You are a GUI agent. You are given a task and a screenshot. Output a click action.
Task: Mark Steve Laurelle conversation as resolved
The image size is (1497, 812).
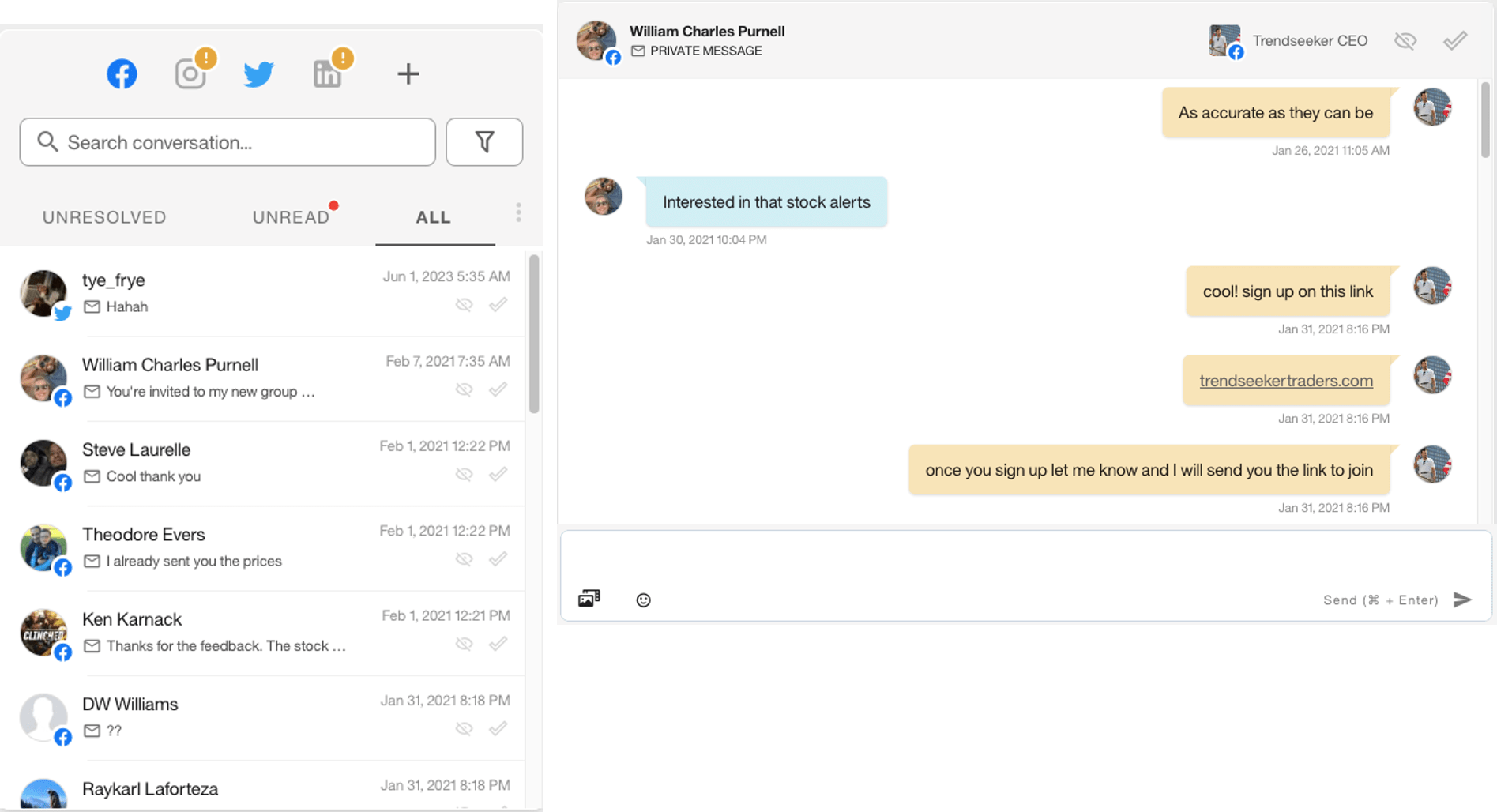point(498,474)
